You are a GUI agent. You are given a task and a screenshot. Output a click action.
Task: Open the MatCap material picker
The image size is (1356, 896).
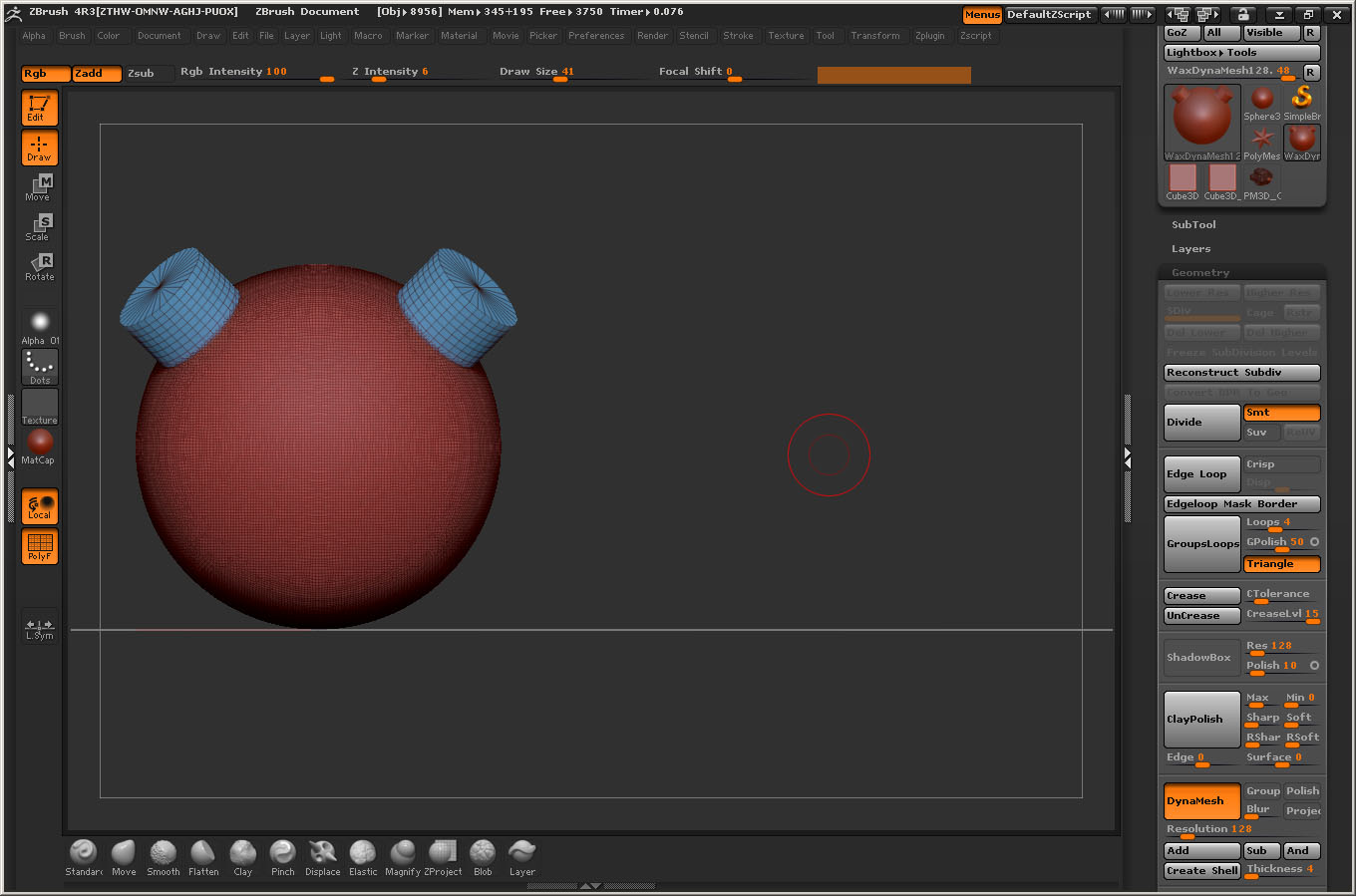(40, 447)
